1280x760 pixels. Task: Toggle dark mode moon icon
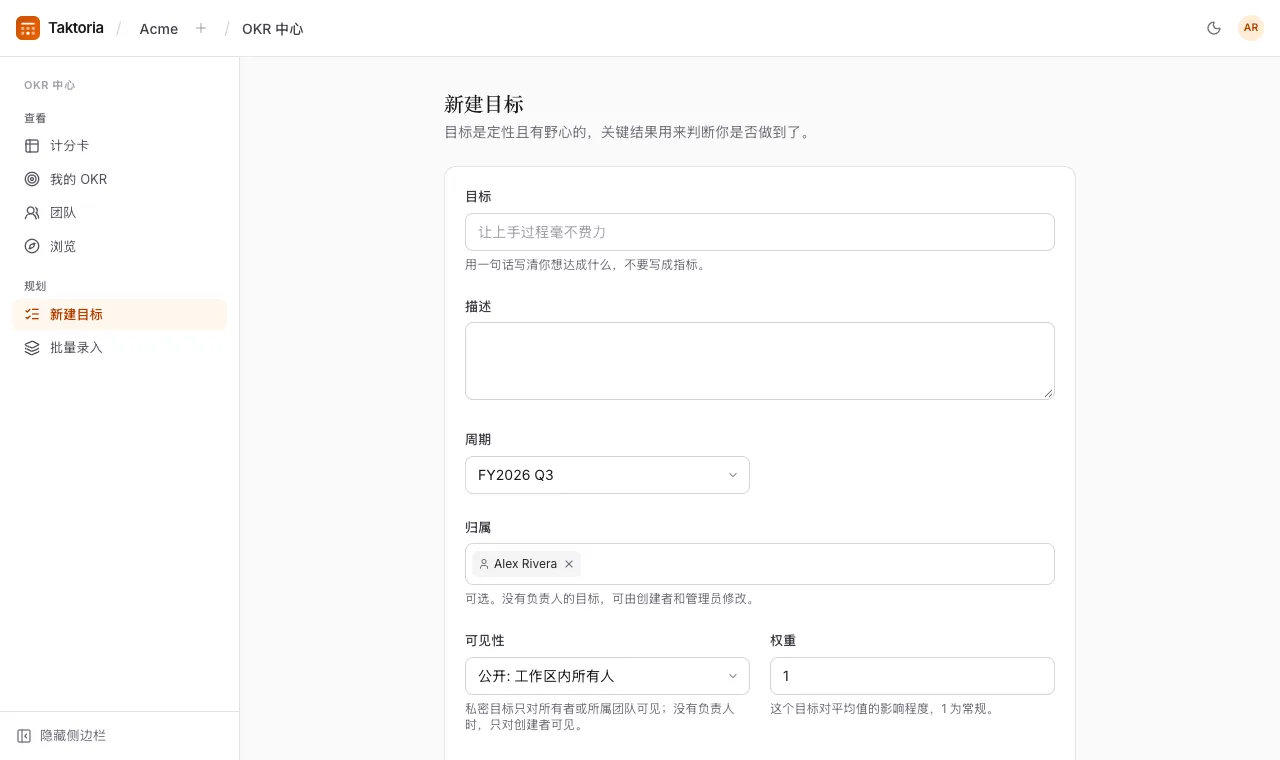click(1214, 28)
